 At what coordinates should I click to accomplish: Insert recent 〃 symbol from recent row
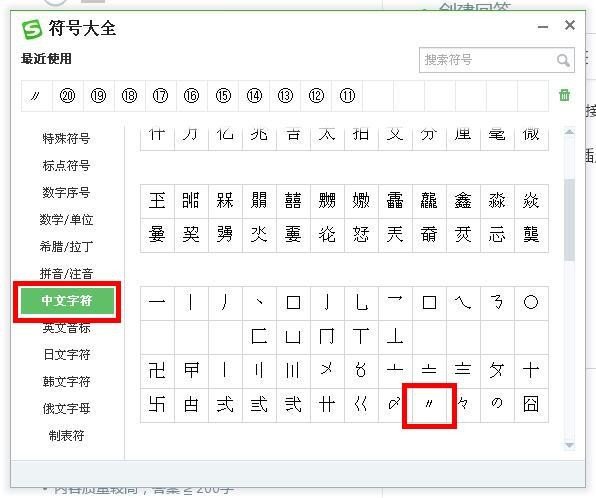pos(36,95)
